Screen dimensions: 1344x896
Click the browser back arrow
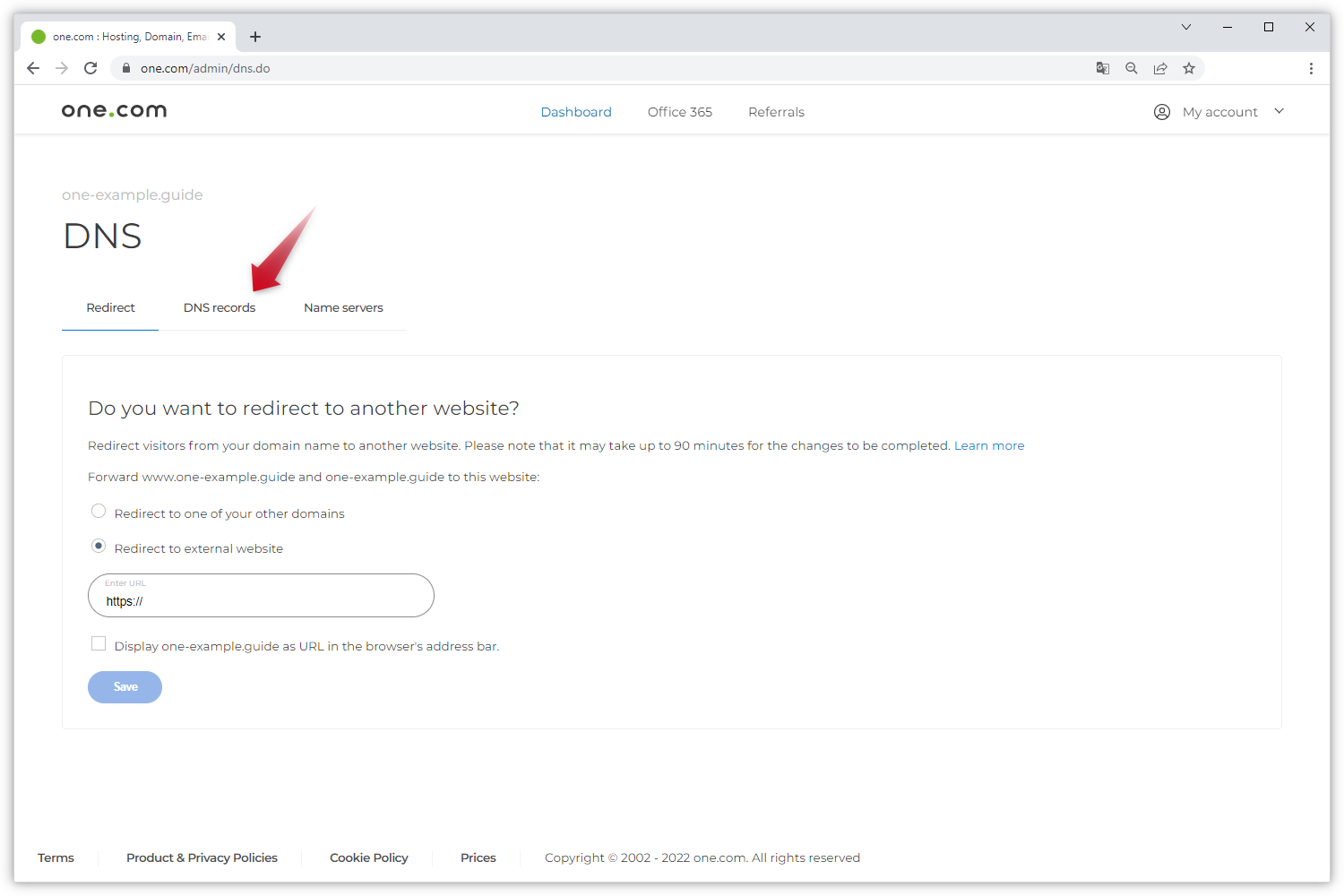coord(33,68)
